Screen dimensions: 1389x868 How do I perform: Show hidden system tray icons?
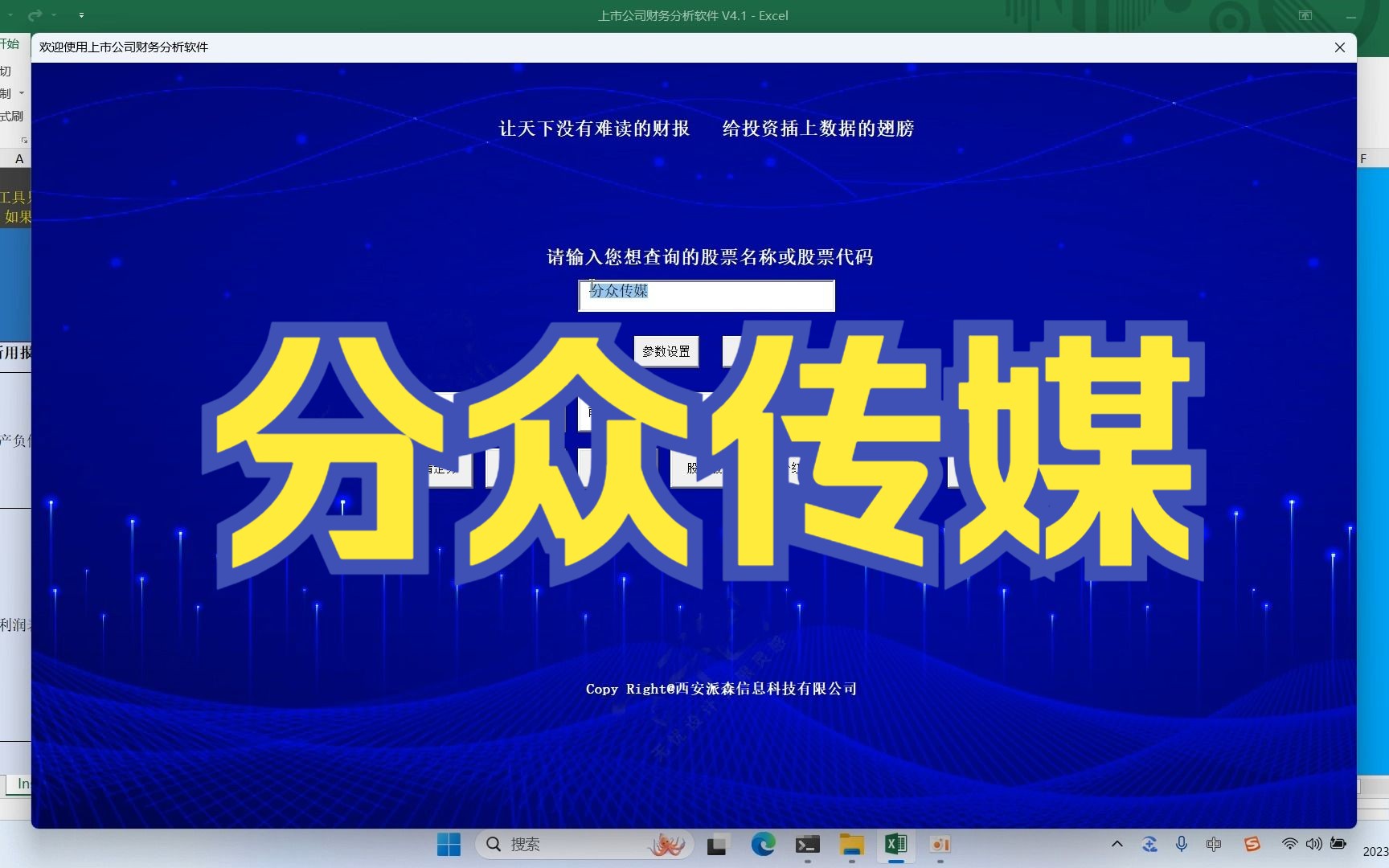click(x=1117, y=844)
